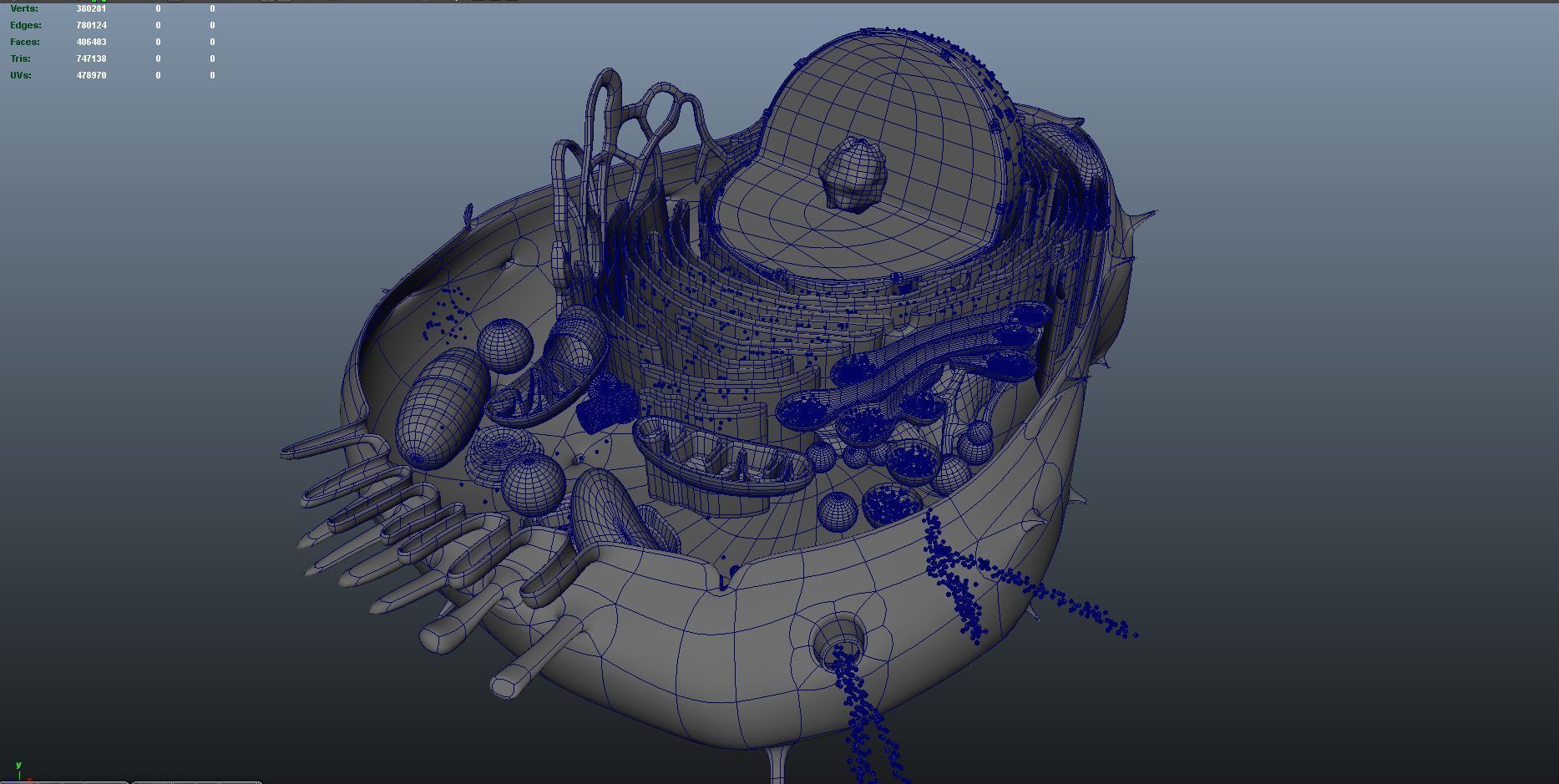Click the 'Verts:' poly count label
Screen dimensions: 1559x784
click(24, 8)
